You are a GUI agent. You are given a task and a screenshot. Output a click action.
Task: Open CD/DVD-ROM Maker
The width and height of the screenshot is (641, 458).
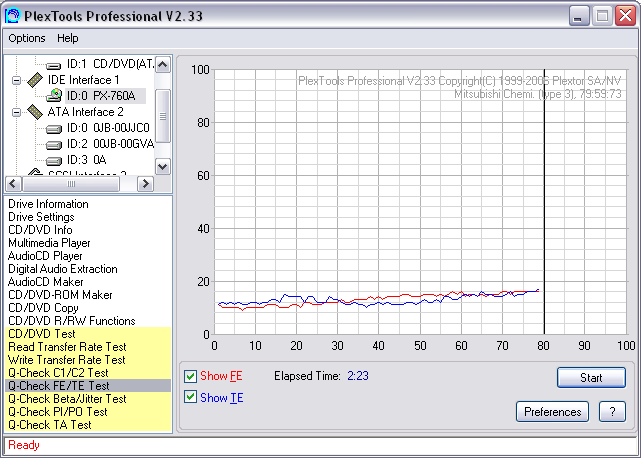point(60,295)
